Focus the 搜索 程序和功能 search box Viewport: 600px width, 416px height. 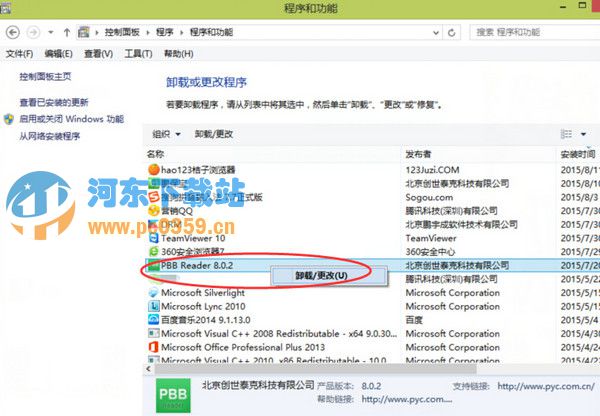[x=535, y=33]
